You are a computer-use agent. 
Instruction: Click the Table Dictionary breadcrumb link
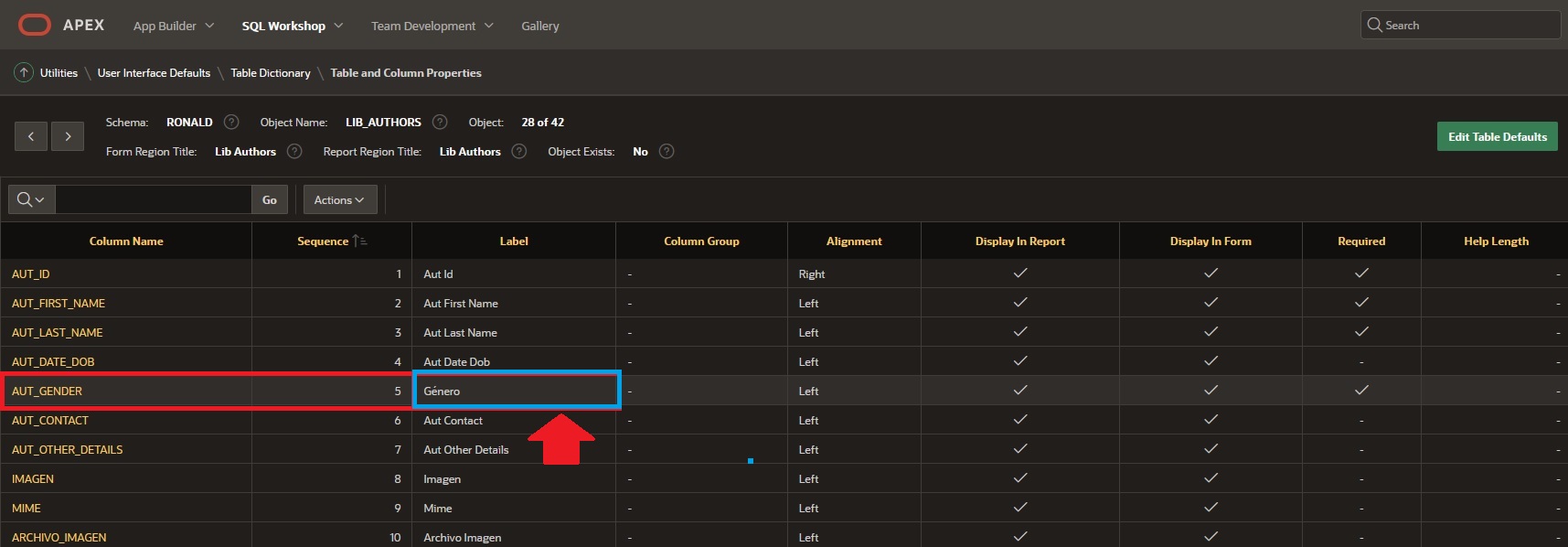270,72
